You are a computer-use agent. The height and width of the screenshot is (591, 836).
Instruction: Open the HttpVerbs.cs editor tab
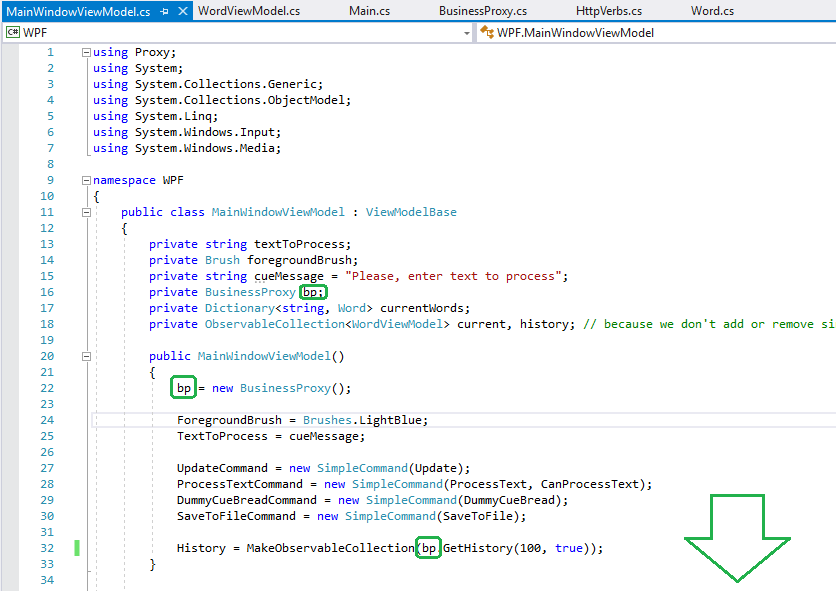click(x=608, y=11)
